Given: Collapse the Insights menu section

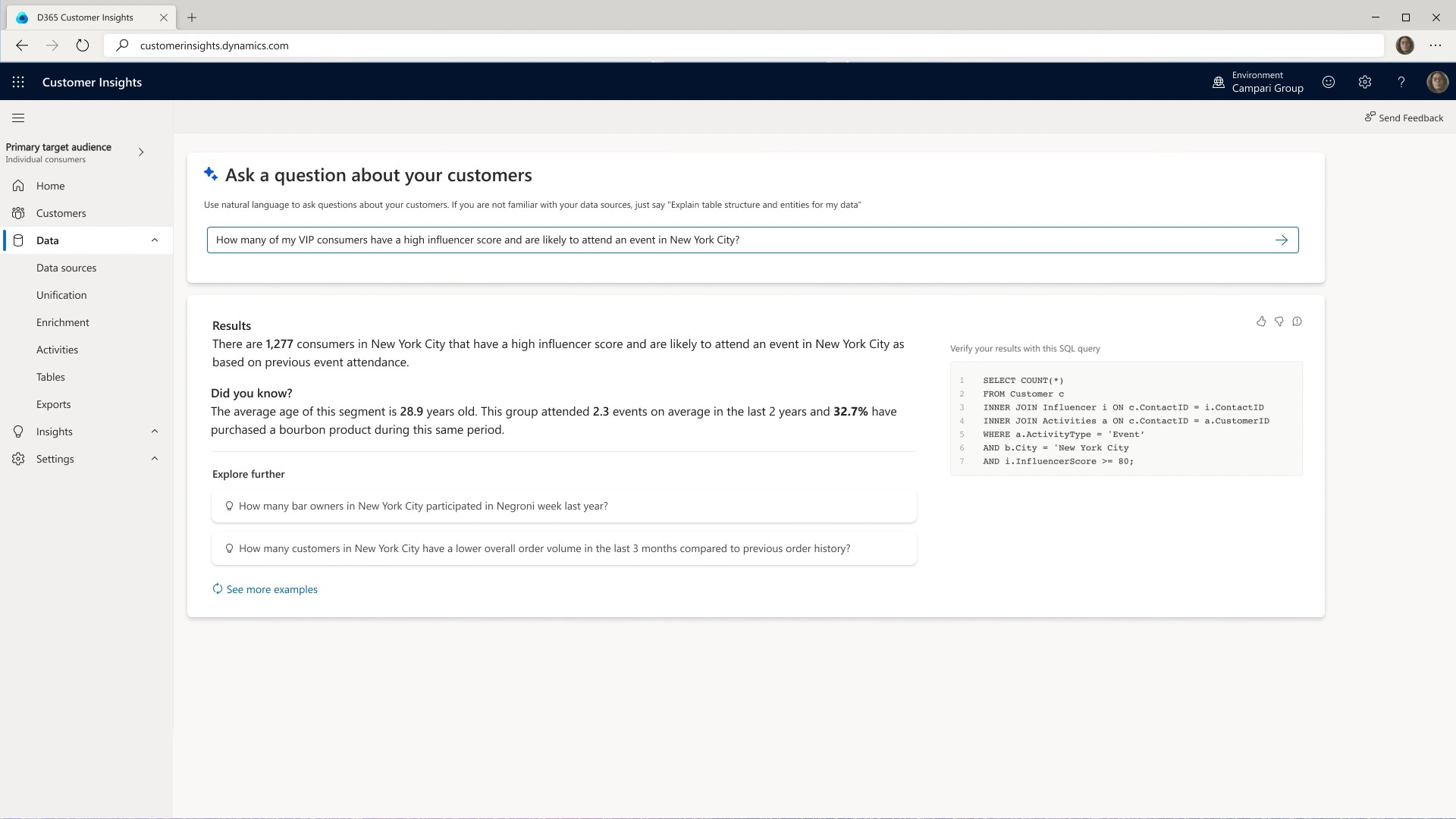Looking at the screenshot, I should tap(154, 431).
